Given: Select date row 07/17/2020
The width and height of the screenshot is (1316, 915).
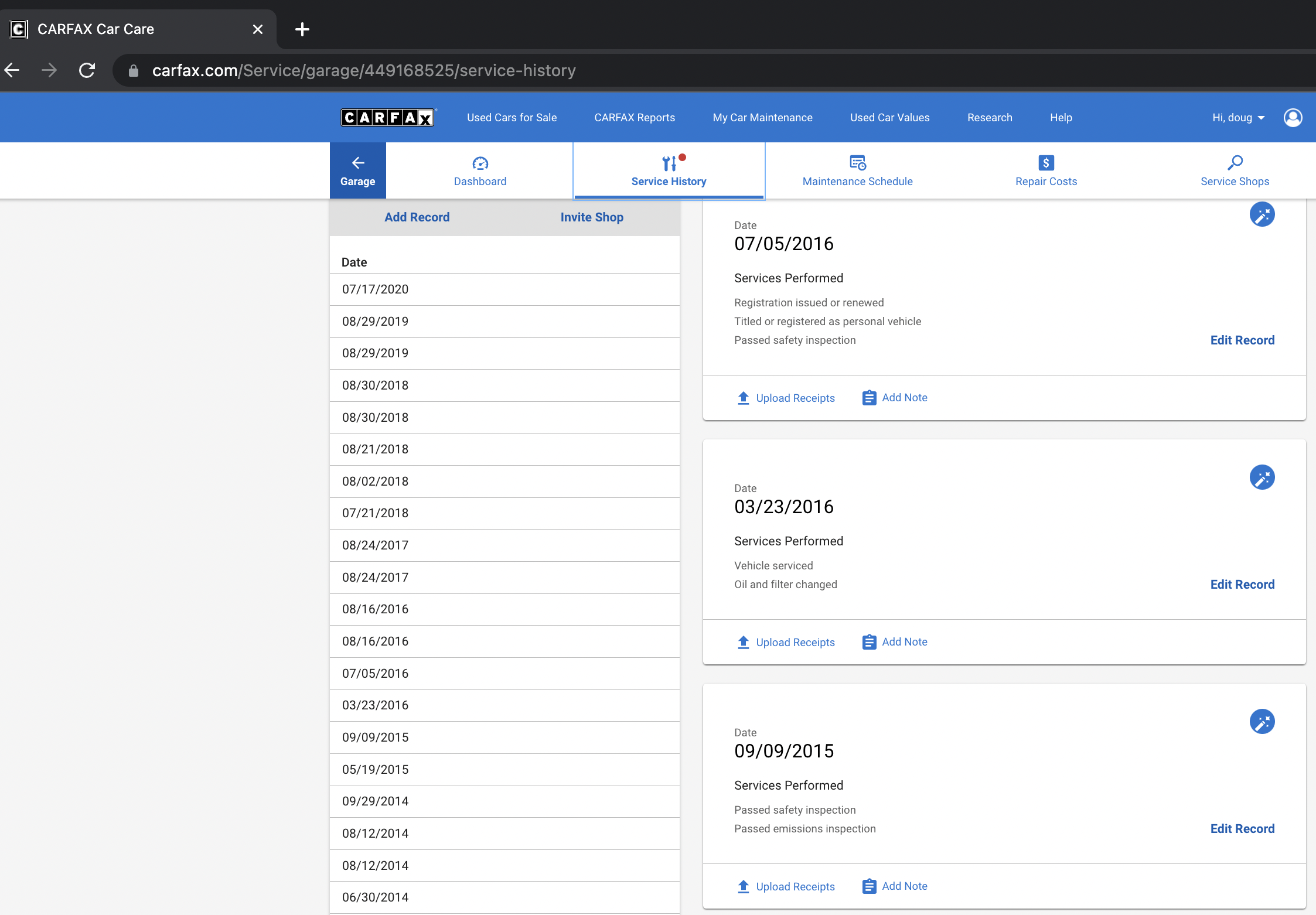Looking at the screenshot, I should pyautogui.click(x=504, y=289).
